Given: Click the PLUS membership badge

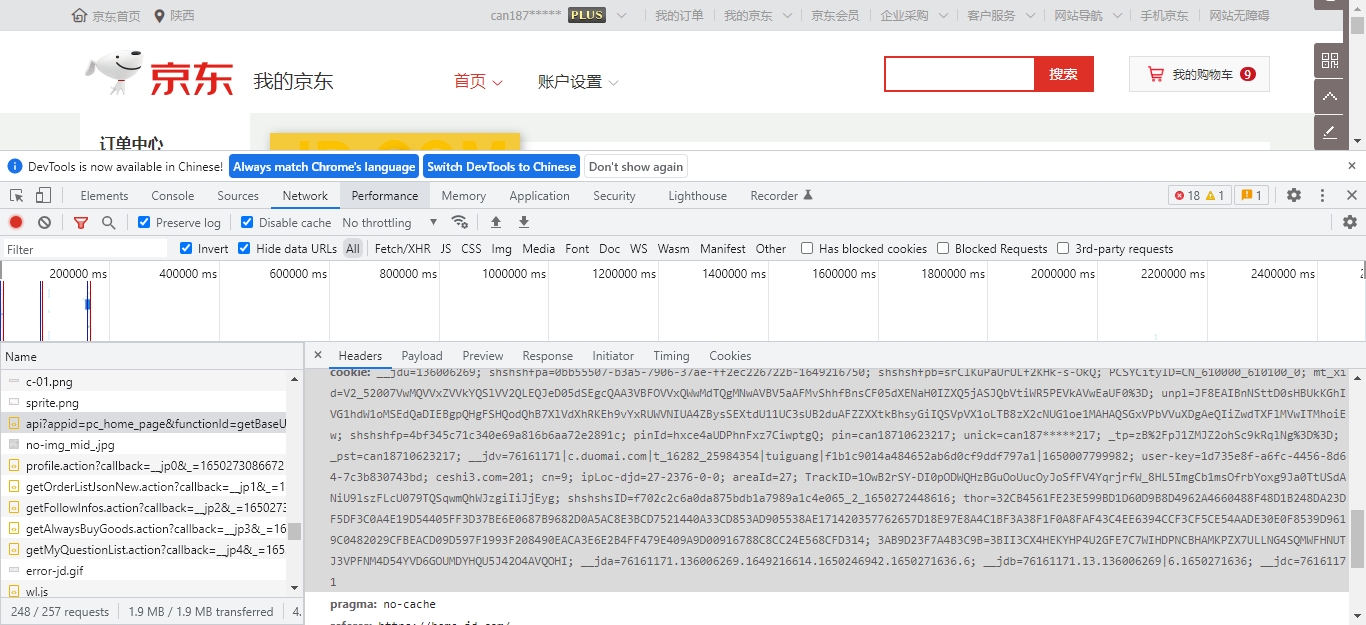Looking at the screenshot, I should point(587,15).
